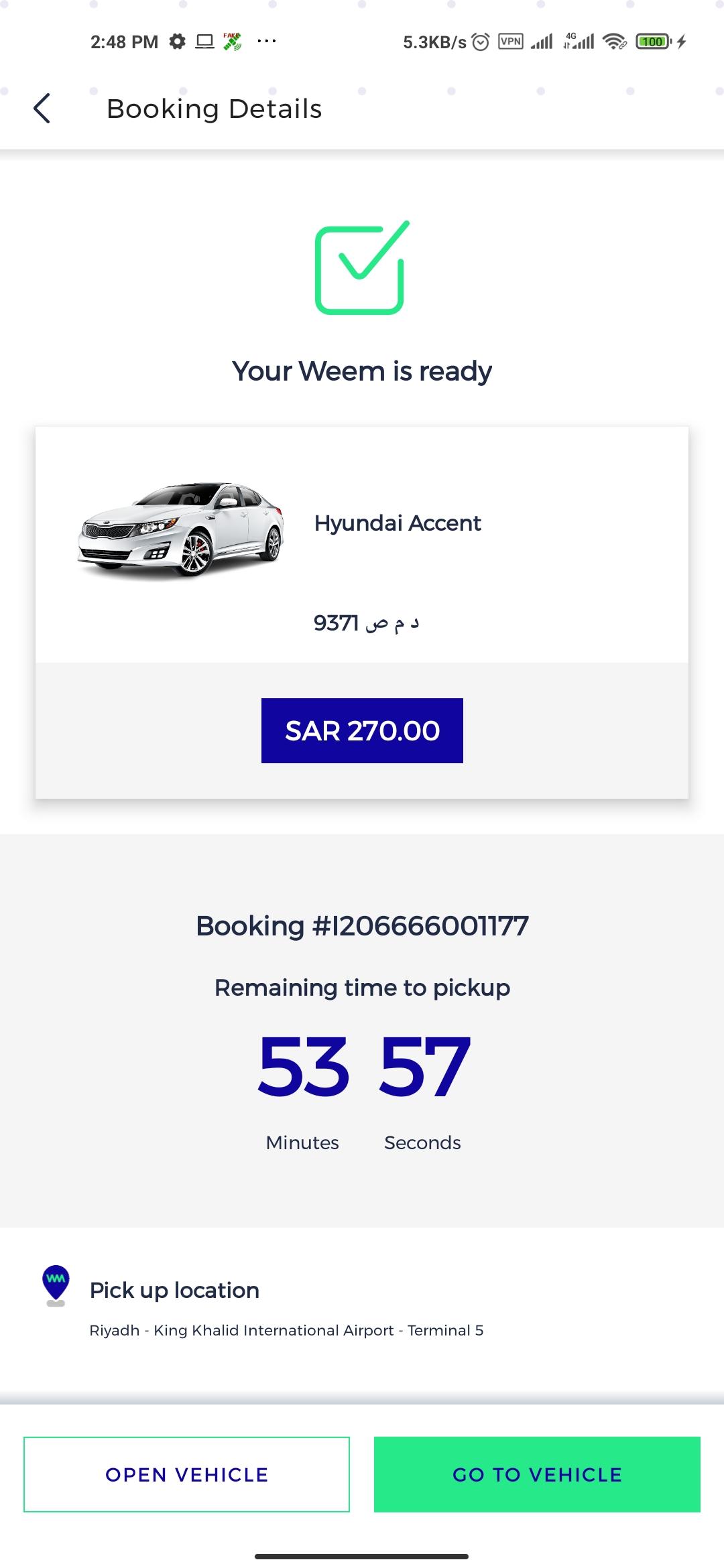This screenshot has width=724, height=1568.
Task: Tap the fake GPS satellite icon
Action: [232, 42]
